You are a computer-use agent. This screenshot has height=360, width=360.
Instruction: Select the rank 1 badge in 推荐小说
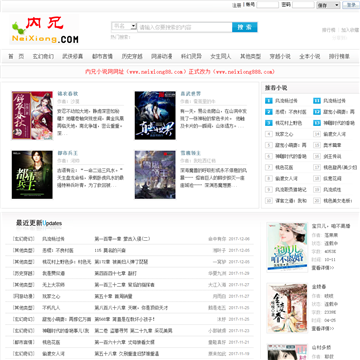269,101
